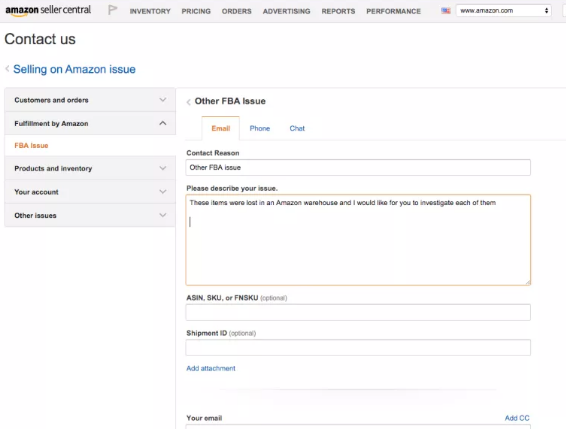This screenshot has width=566, height=431.
Task: Expand the Products and inventory section
Action: [x=90, y=168]
